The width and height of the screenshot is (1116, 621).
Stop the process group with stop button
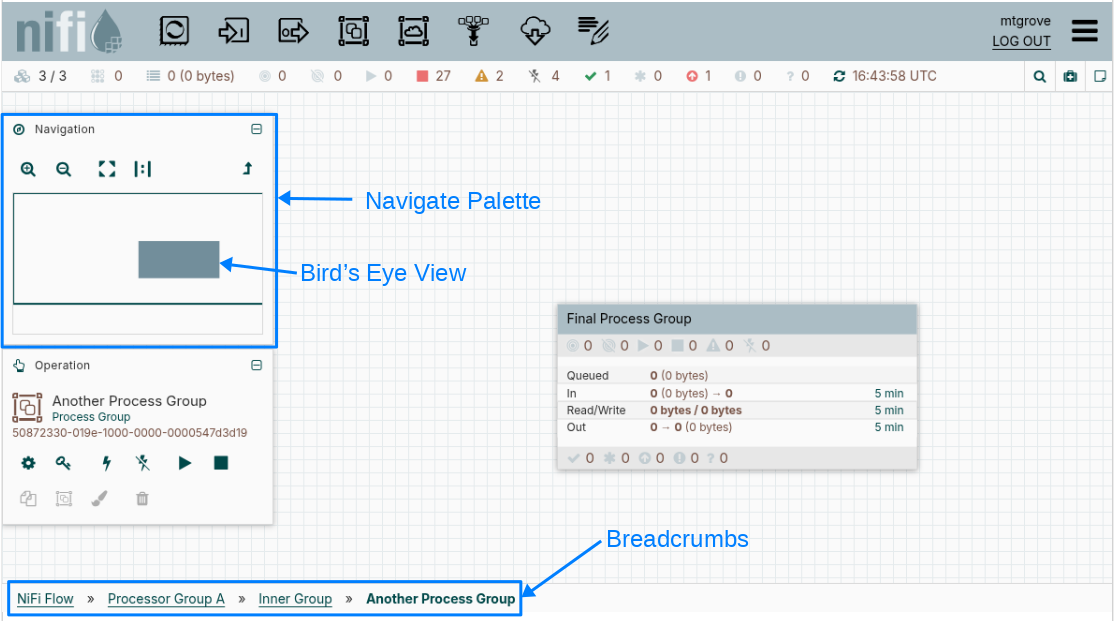pyautogui.click(x=221, y=463)
